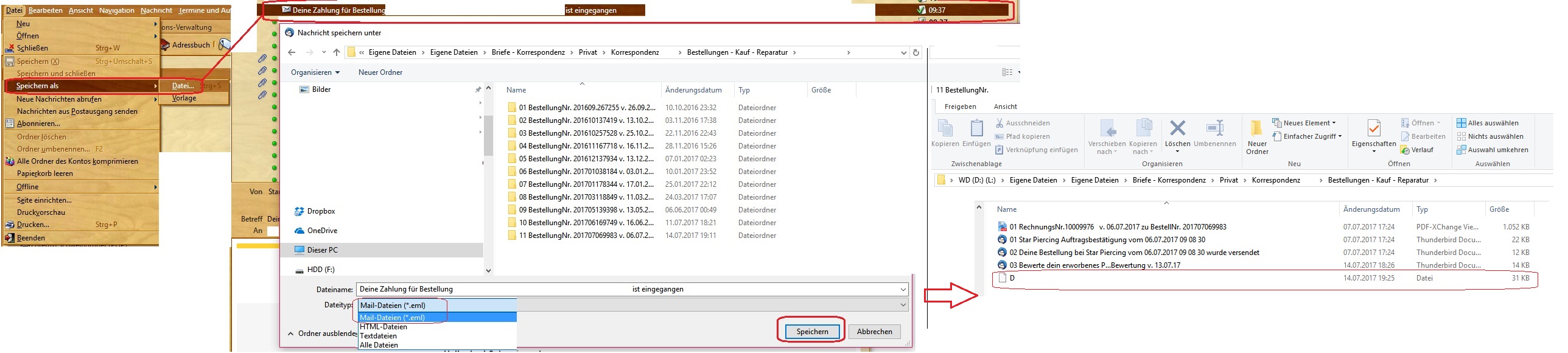
Task: Click Neuer Ordner in dialog toolbar
Action: 380,72
